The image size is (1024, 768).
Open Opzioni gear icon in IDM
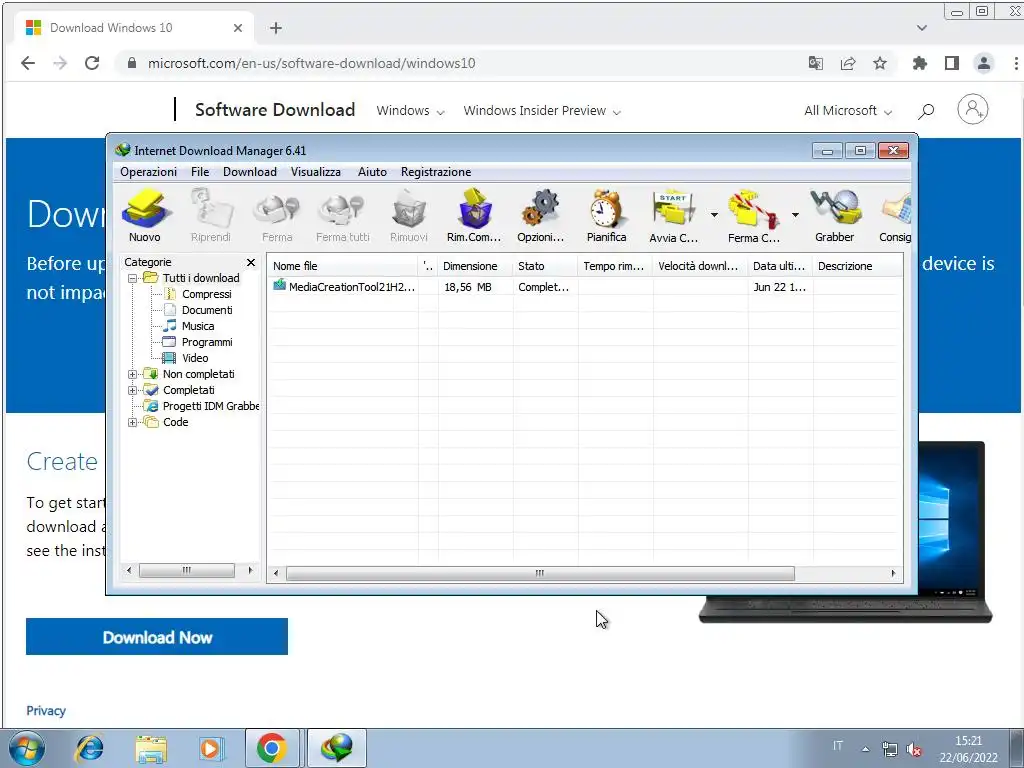(540, 216)
